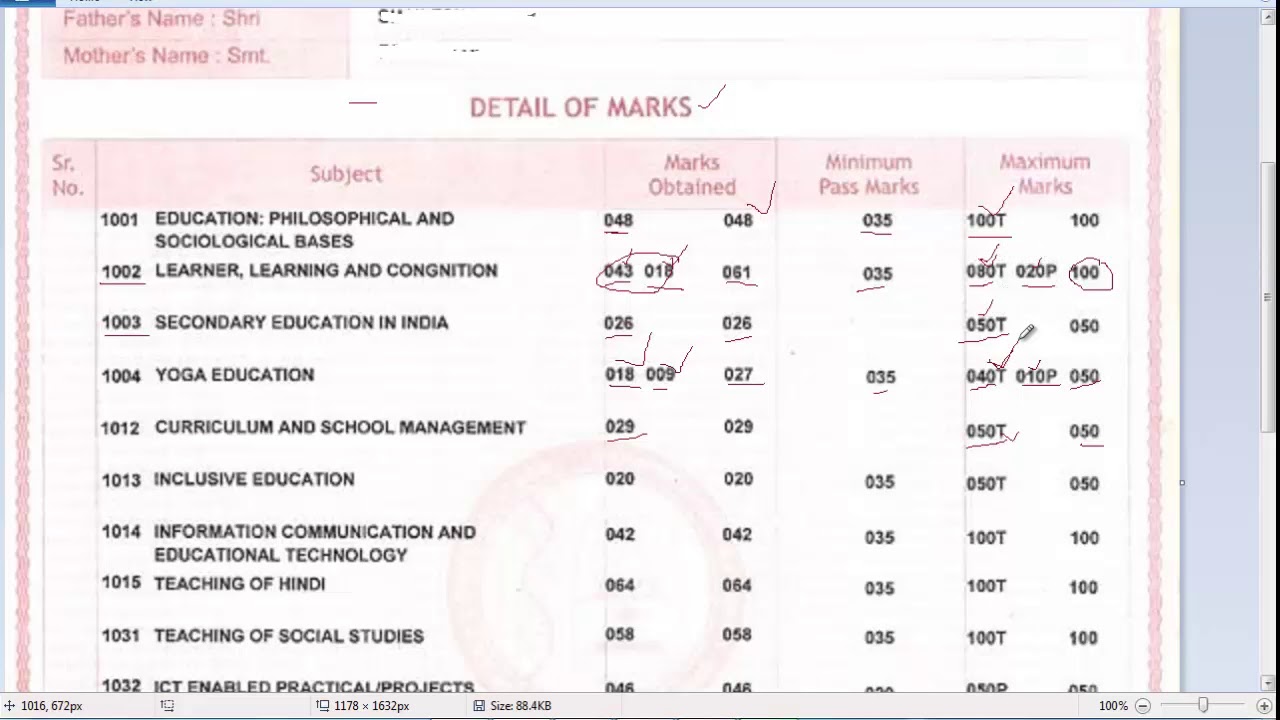Click the 'Maximum Marks' column header
The height and width of the screenshot is (720, 1280).
[1045, 175]
